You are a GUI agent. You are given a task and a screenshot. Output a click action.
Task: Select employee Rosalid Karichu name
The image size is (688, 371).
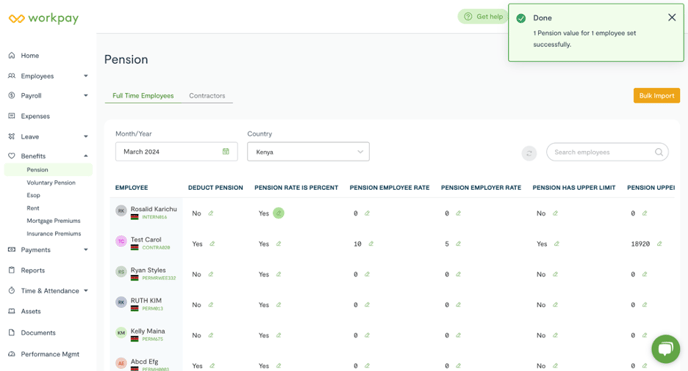pyautogui.click(x=154, y=209)
